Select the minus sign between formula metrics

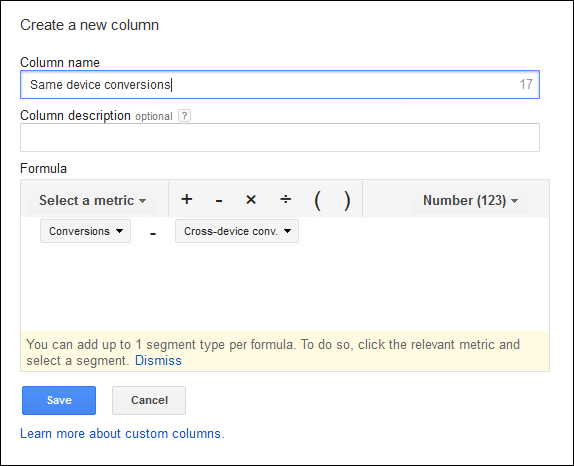coord(153,233)
